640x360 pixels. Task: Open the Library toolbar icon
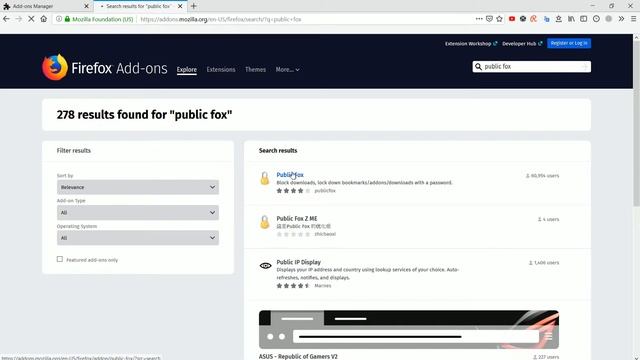click(571, 19)
